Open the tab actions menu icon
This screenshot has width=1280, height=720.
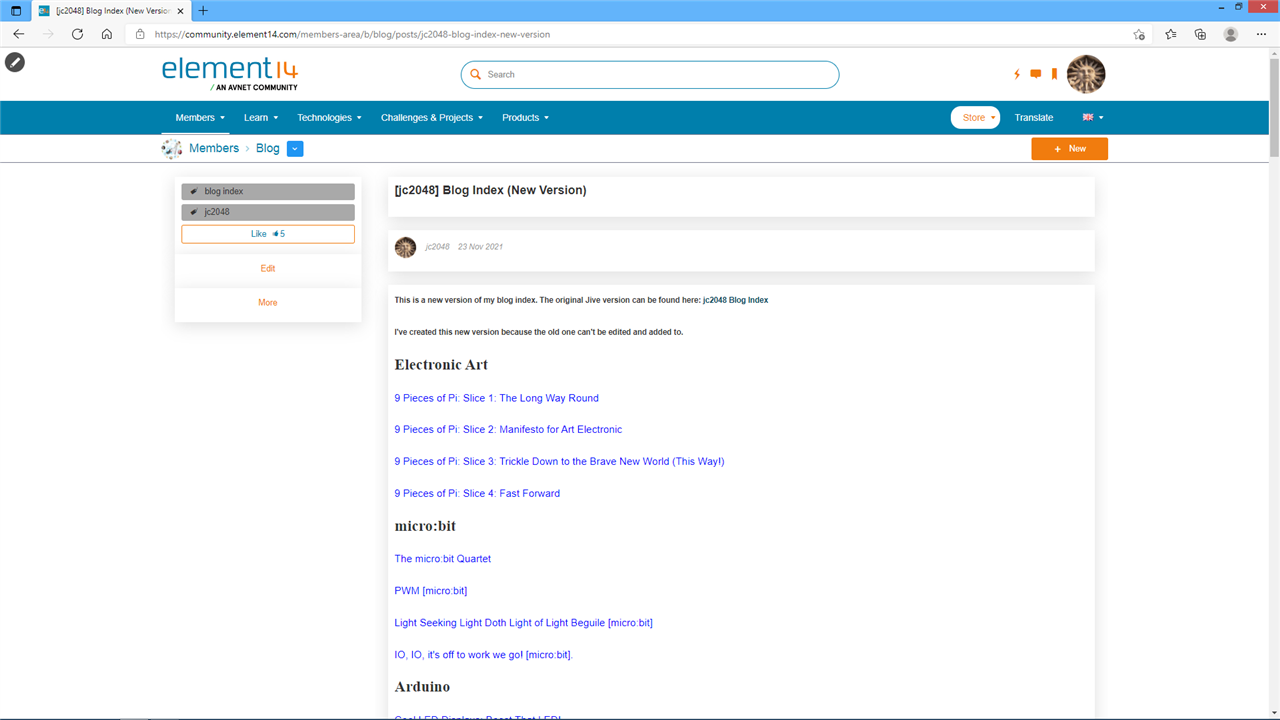[15, 11]
